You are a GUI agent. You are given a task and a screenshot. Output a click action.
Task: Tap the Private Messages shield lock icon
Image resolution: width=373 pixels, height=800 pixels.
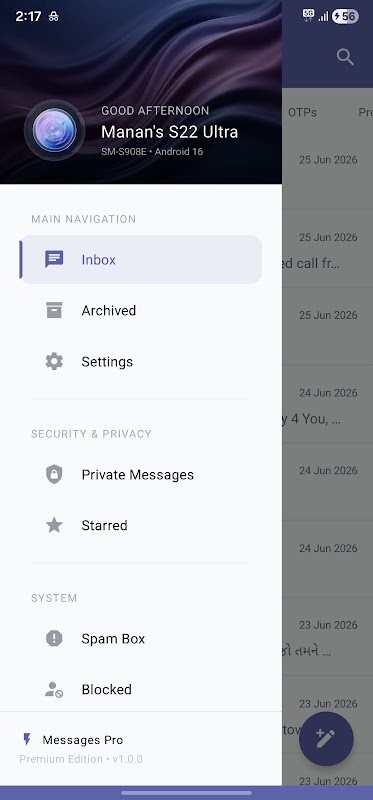pos(54,474)
